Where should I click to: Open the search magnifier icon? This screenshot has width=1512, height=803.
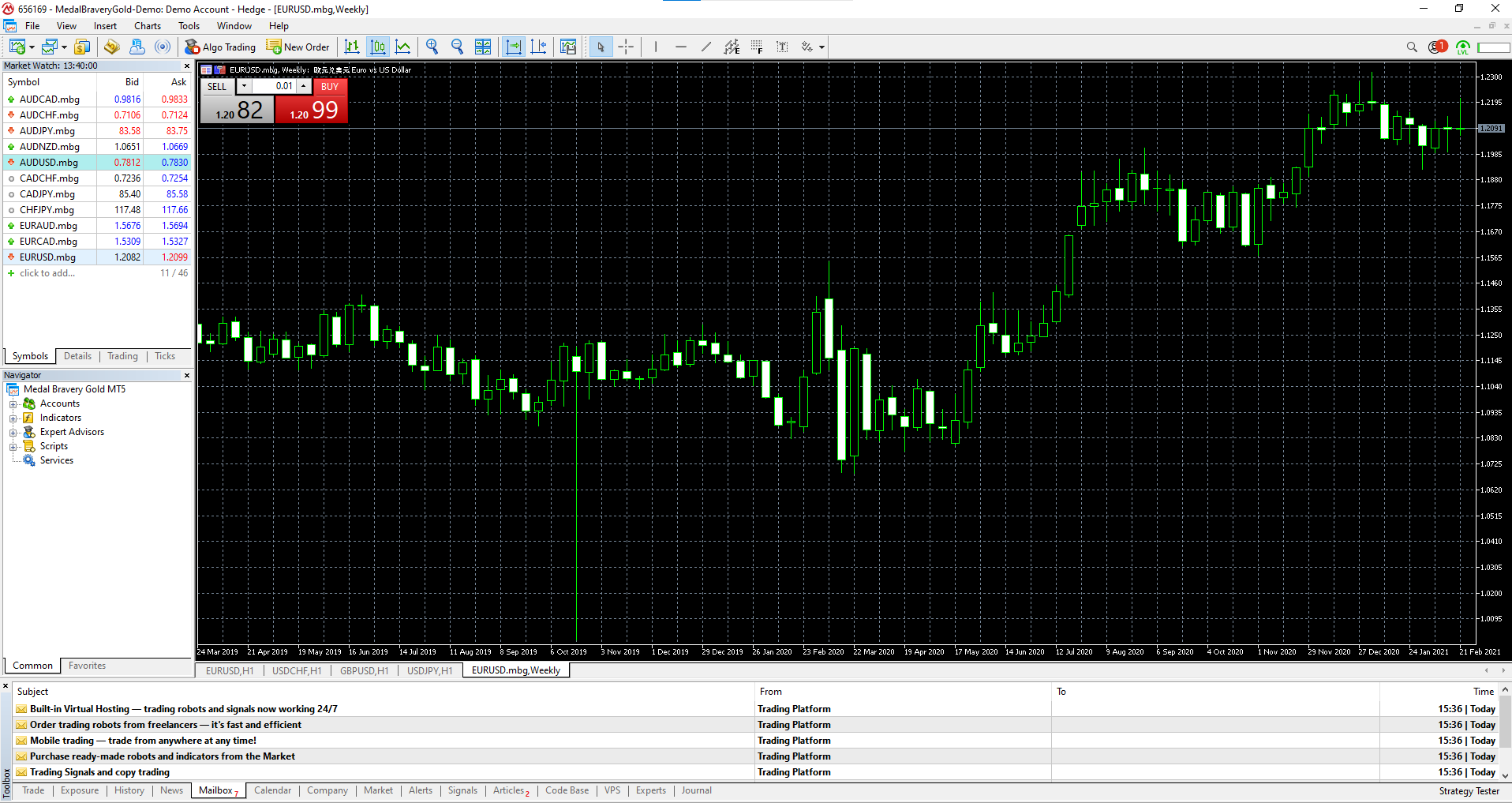pos(1412,47)
